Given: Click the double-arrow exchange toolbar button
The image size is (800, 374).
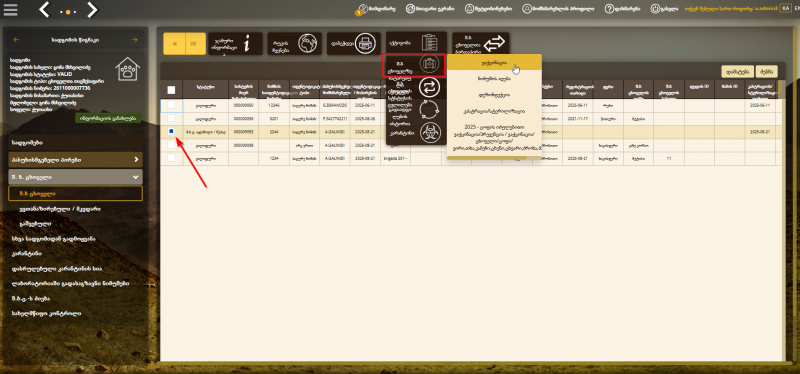Looking at the screenshot, I should [x=480, y=44].
